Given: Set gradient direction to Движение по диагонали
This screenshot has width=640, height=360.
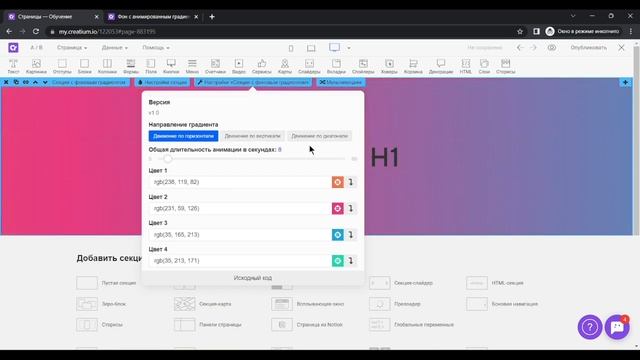Looking at the screenshot, I should (x=320, y=136).
